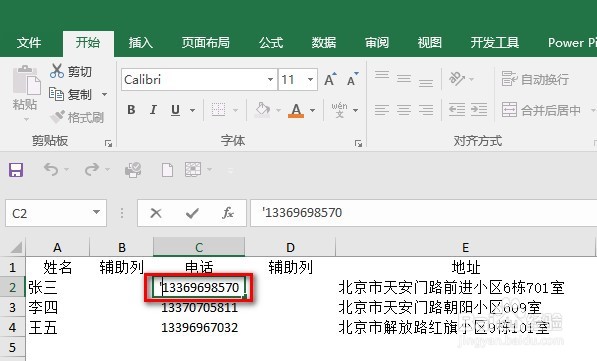This screenshot has width=597, height=361.
Task: Expand the 字体 font dialog launcher
Action: click(358, 143)
